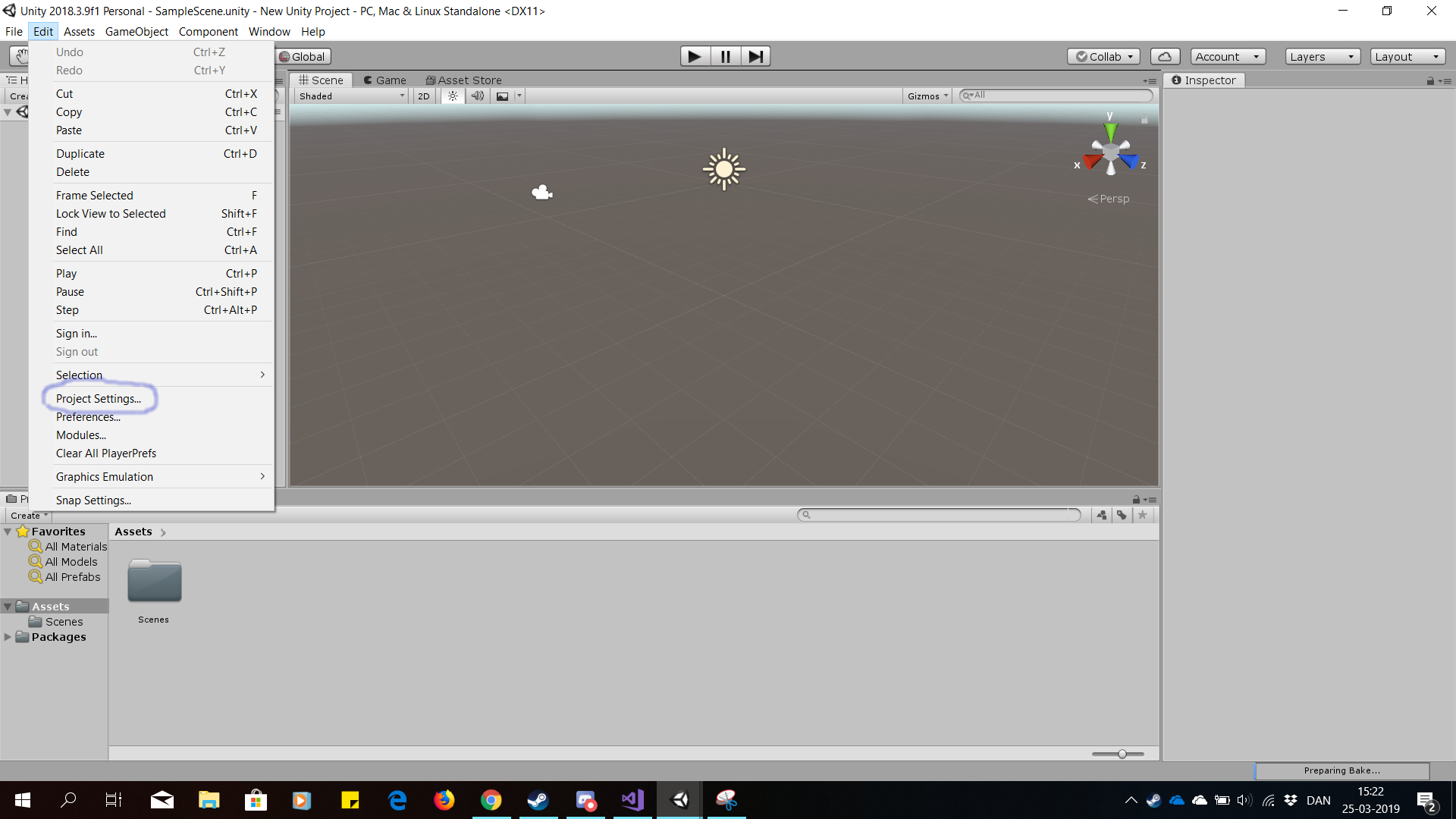The width and height of the screenshot is (1456, 819).
Task: Open the Gizmos dropdown
Action: 927,96
